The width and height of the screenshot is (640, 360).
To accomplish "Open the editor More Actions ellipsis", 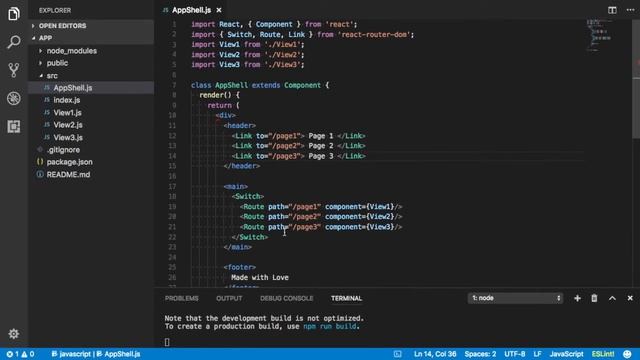I will click(630, 10).
